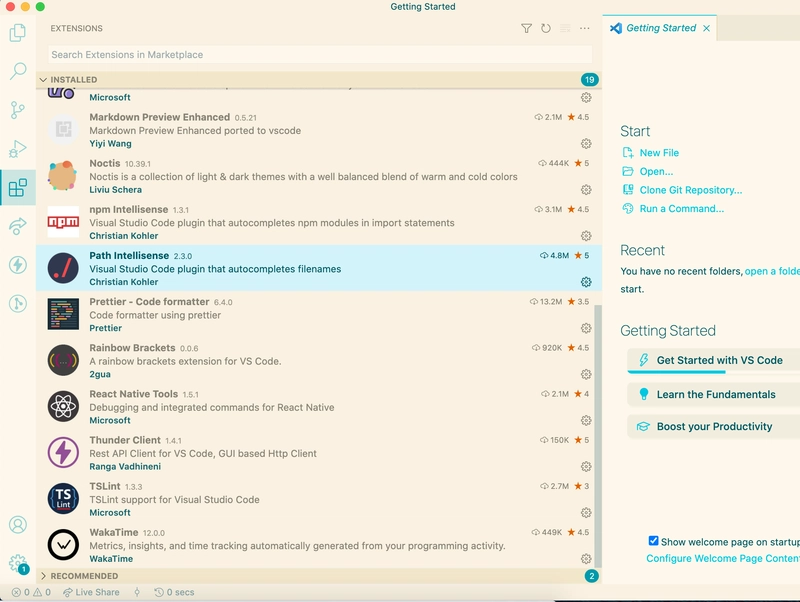Click New File link
The width and height of the screenshot is (800, 602).
(x=659, y=153)
